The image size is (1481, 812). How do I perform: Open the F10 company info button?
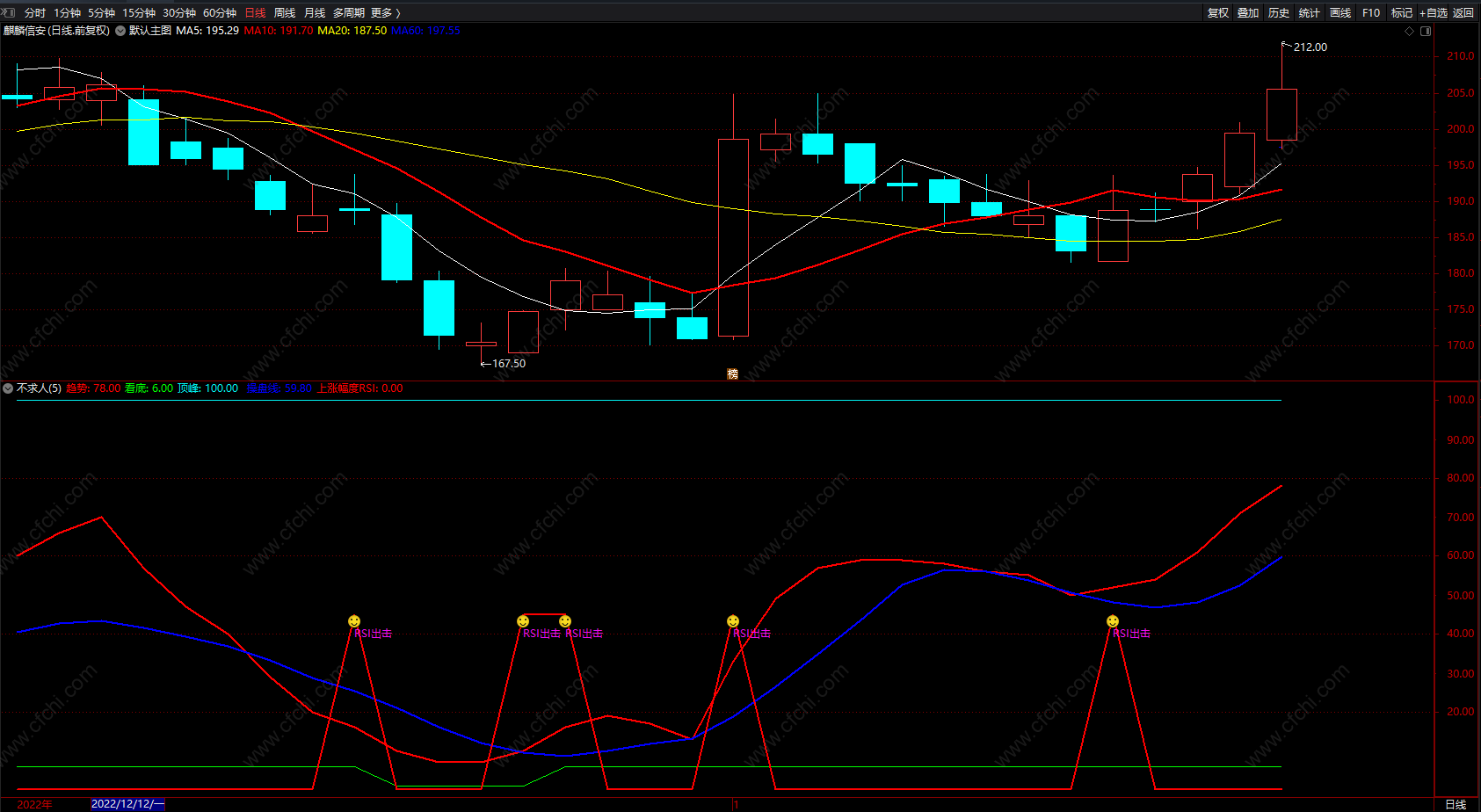1371,13
